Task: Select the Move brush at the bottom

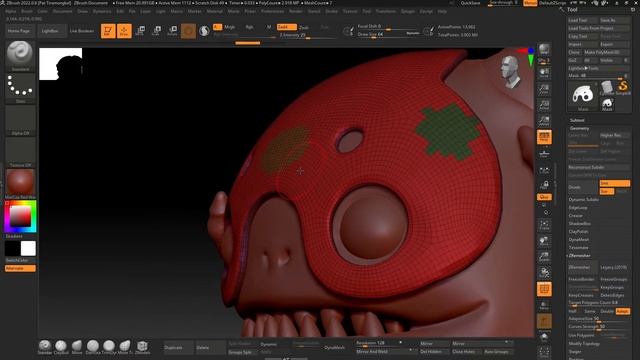Action: (x=77, y=347)
